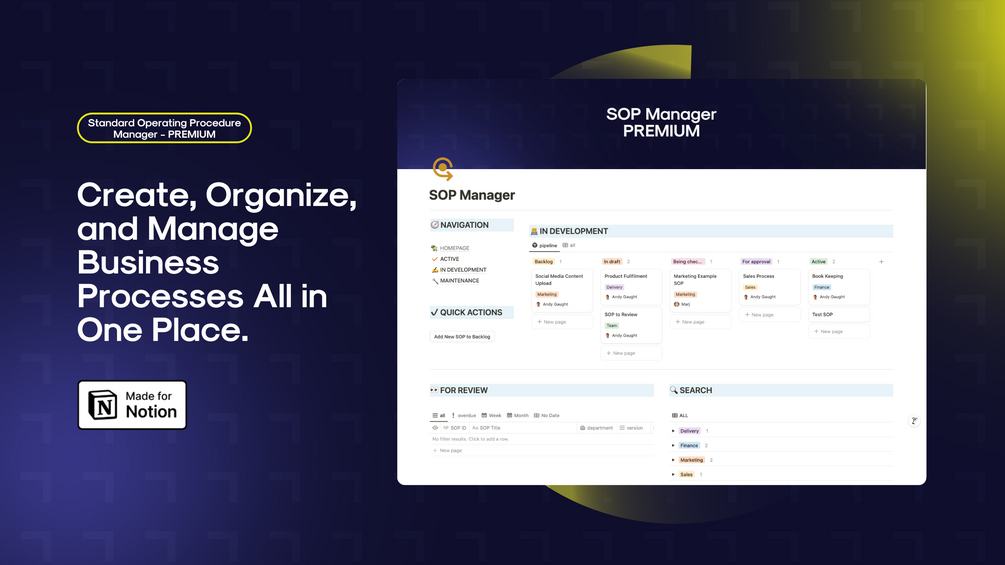This screenshot has height=565, width=1005.
Task: Click the eyes icon beside FOR REVIEW
Action: [x=434, y=390]
